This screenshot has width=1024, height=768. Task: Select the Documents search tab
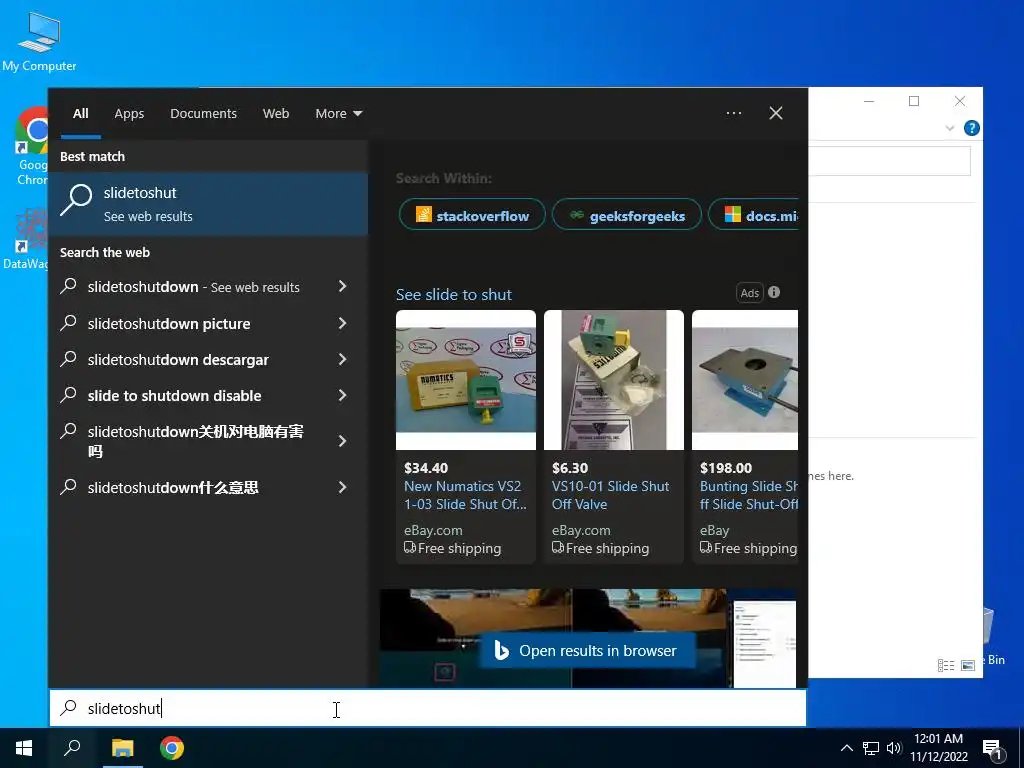(203, 114)
